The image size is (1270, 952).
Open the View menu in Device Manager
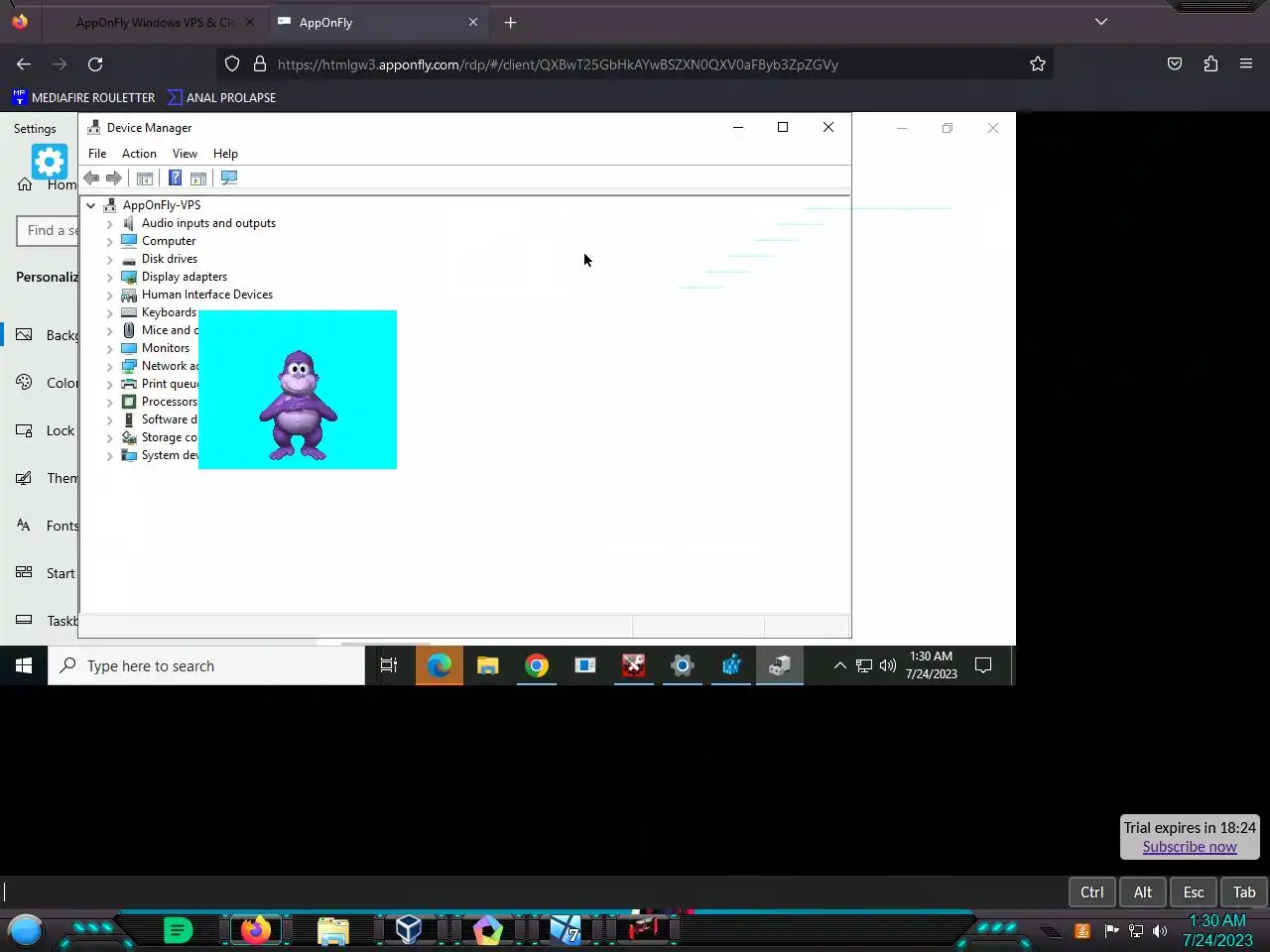[185, 154]
